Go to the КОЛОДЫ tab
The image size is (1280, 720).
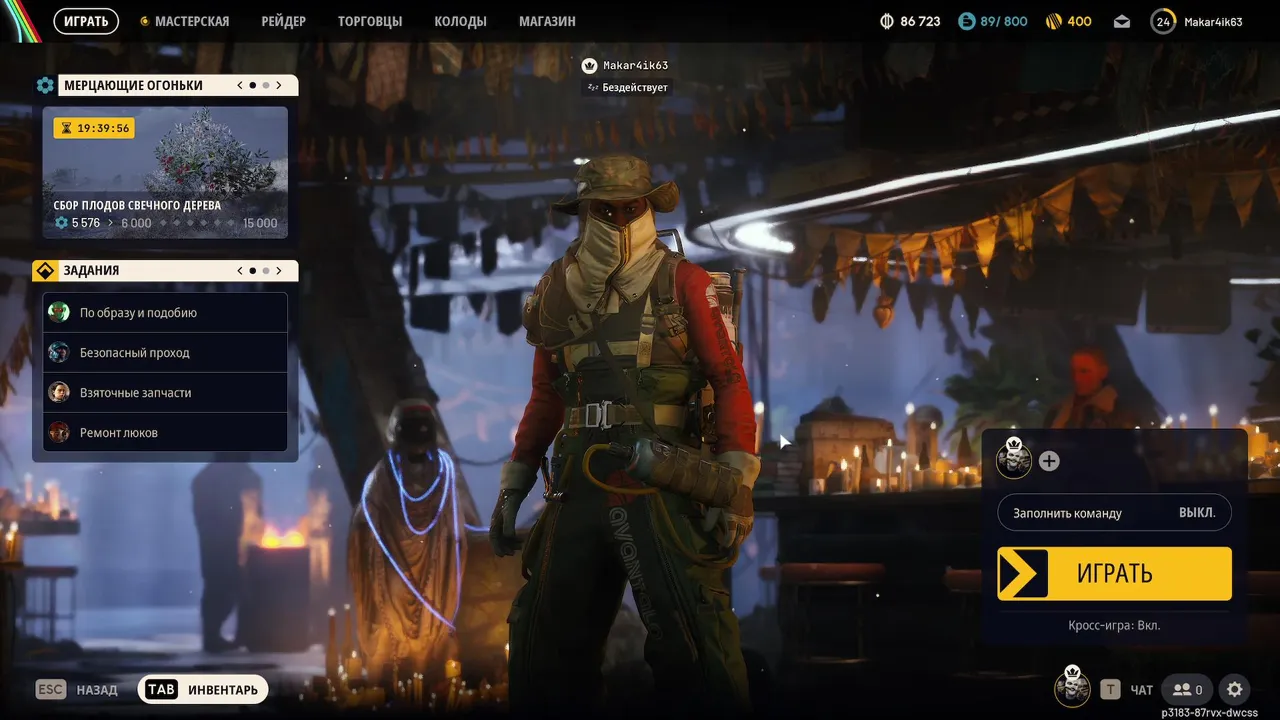(460, 21)
